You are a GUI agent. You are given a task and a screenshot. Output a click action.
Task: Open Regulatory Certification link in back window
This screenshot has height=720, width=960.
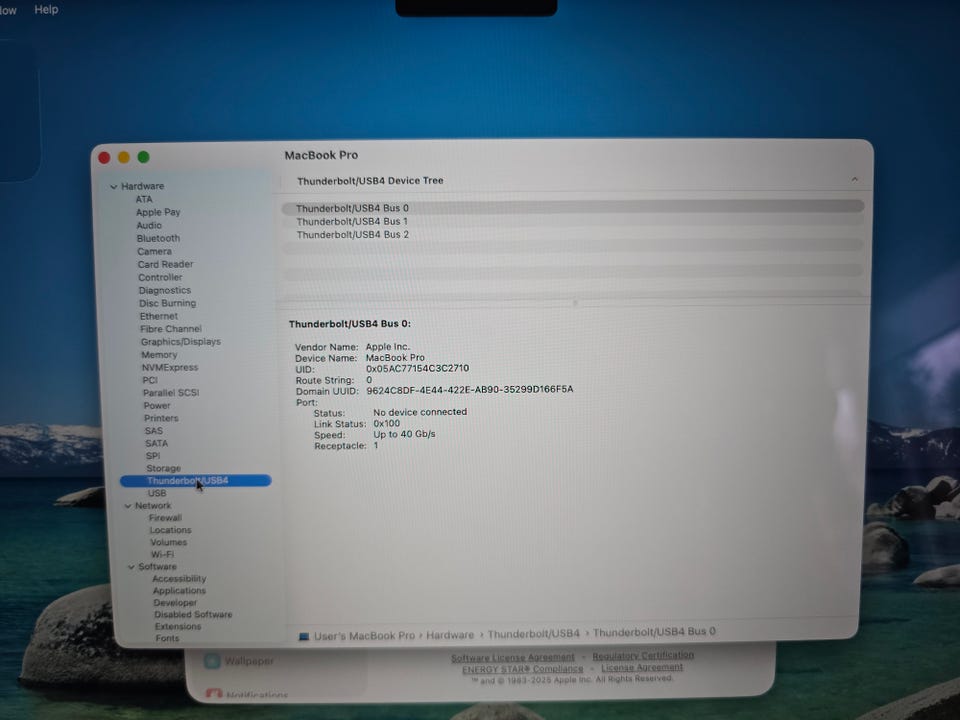tap(643, 656)
